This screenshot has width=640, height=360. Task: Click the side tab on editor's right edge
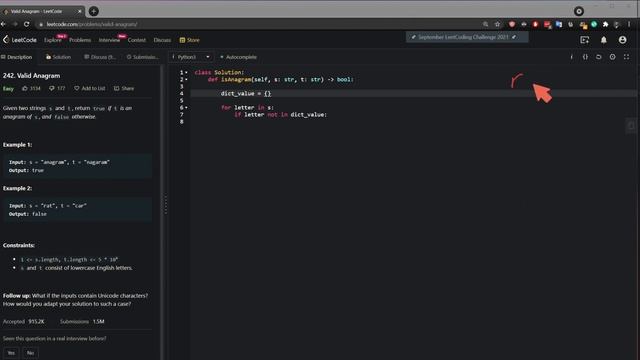pos(631,126)
